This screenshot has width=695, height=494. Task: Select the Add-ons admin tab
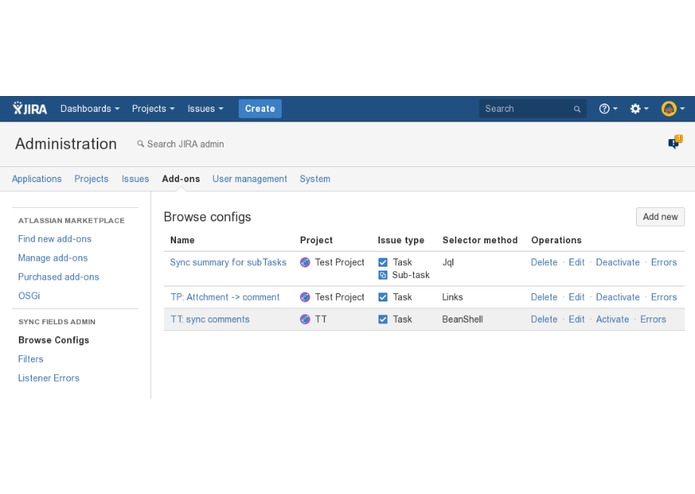(x=181, y=179)
